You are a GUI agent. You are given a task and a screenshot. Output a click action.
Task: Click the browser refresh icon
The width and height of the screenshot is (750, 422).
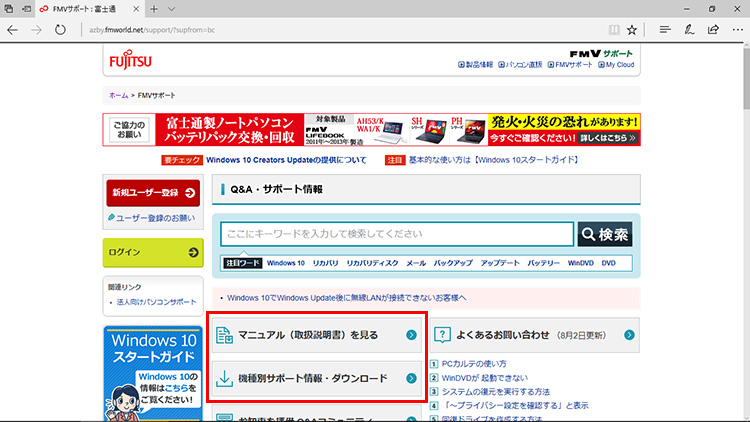pyautogui.click(x=61, y=30)
